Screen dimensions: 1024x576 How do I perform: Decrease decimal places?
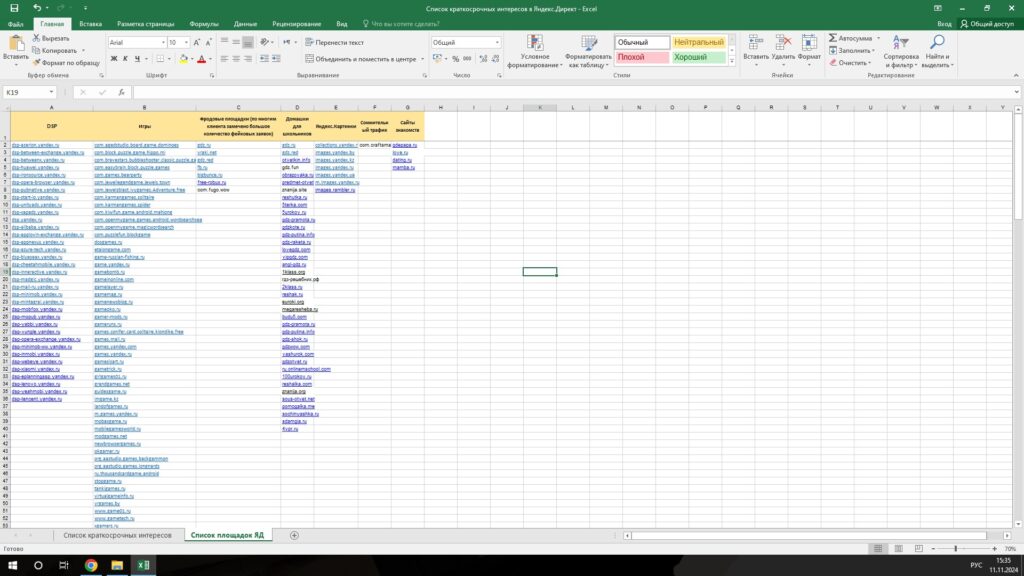click(496, 59)
